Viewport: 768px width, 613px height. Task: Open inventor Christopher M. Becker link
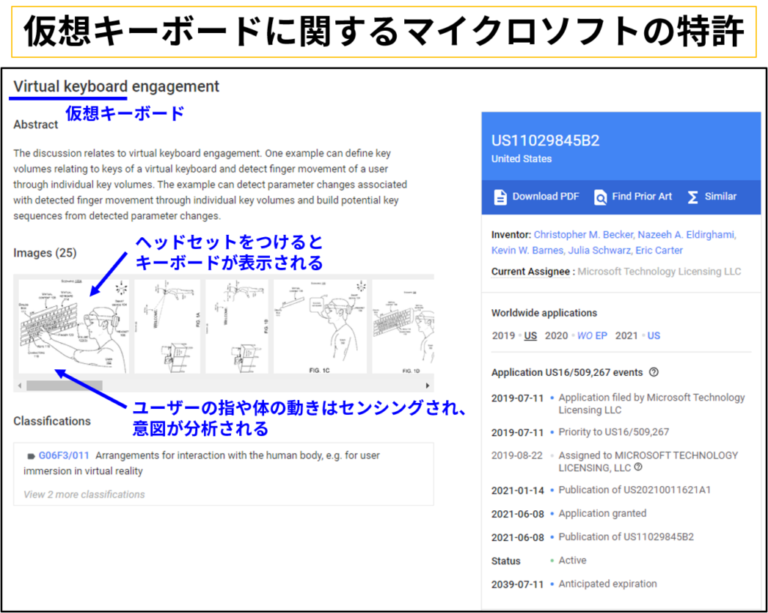click(x=583, y=235)
